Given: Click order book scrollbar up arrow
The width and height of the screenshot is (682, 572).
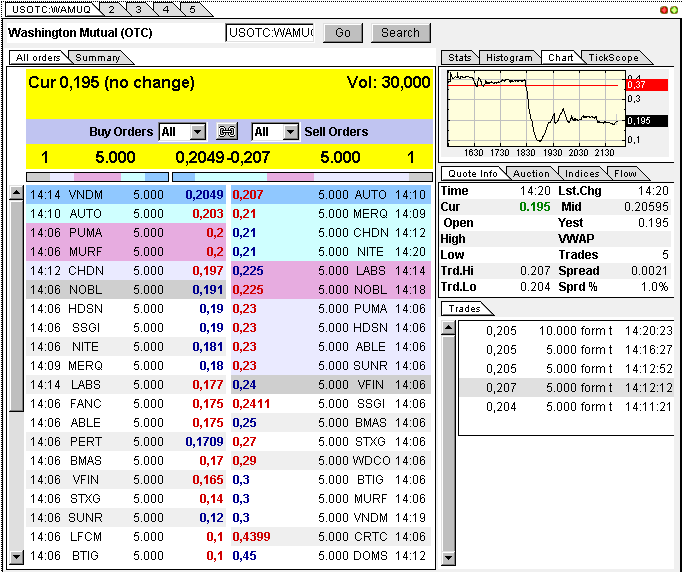Looking at the screenshot, I should 17,192.
